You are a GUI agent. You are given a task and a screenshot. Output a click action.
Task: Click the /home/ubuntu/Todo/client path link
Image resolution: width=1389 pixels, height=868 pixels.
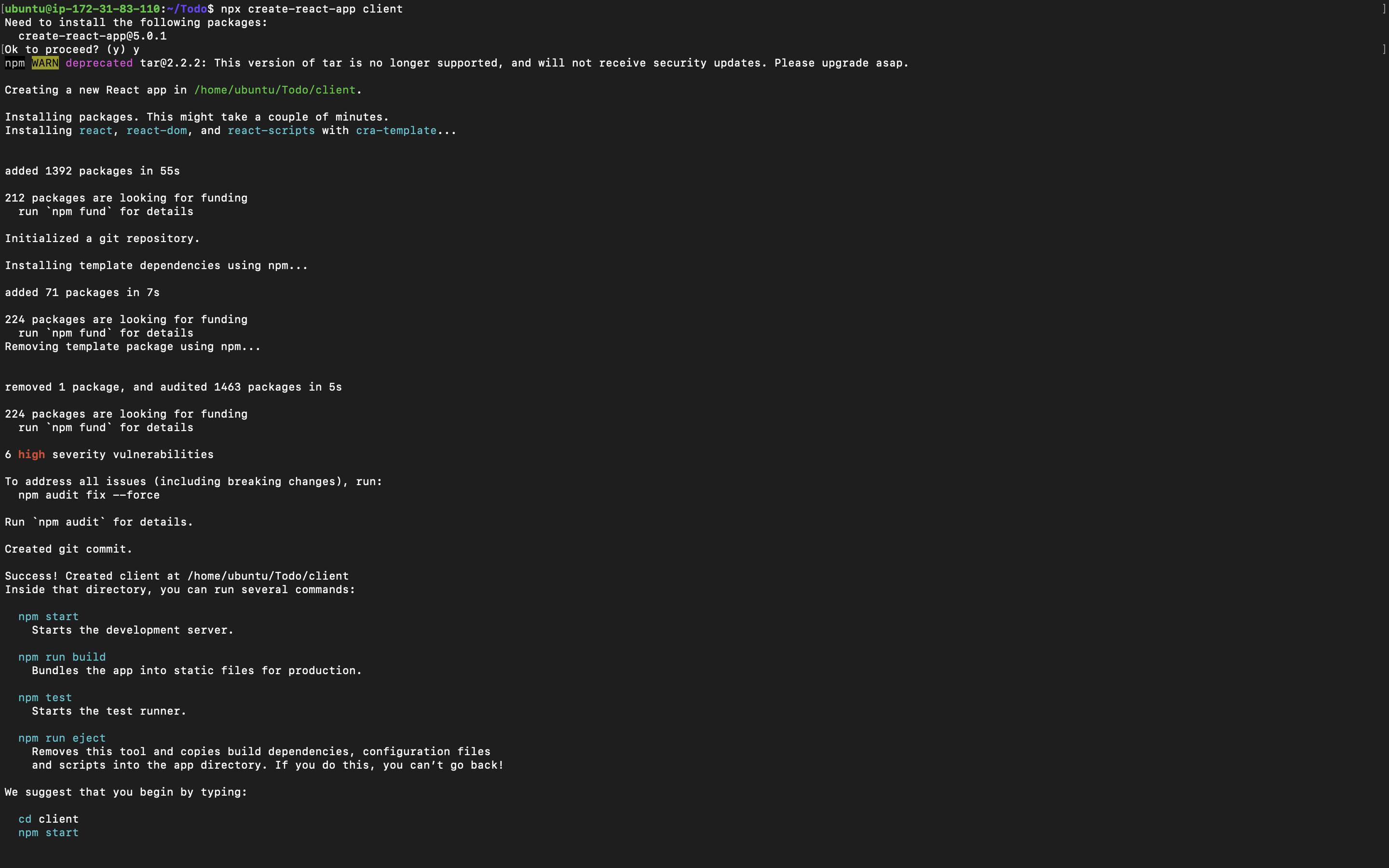[274, 90]
